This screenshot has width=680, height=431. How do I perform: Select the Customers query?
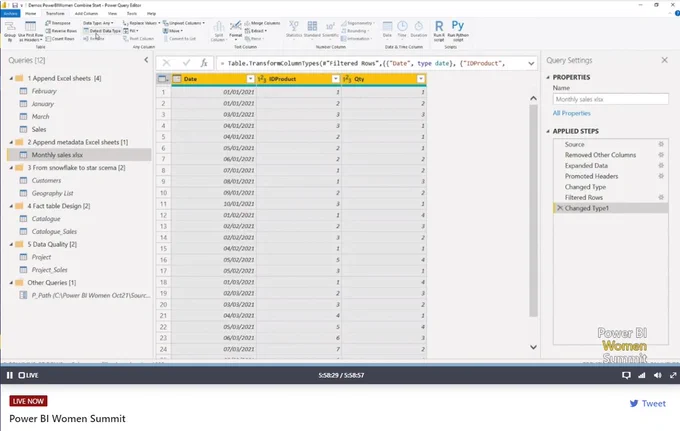coord(46,180)
